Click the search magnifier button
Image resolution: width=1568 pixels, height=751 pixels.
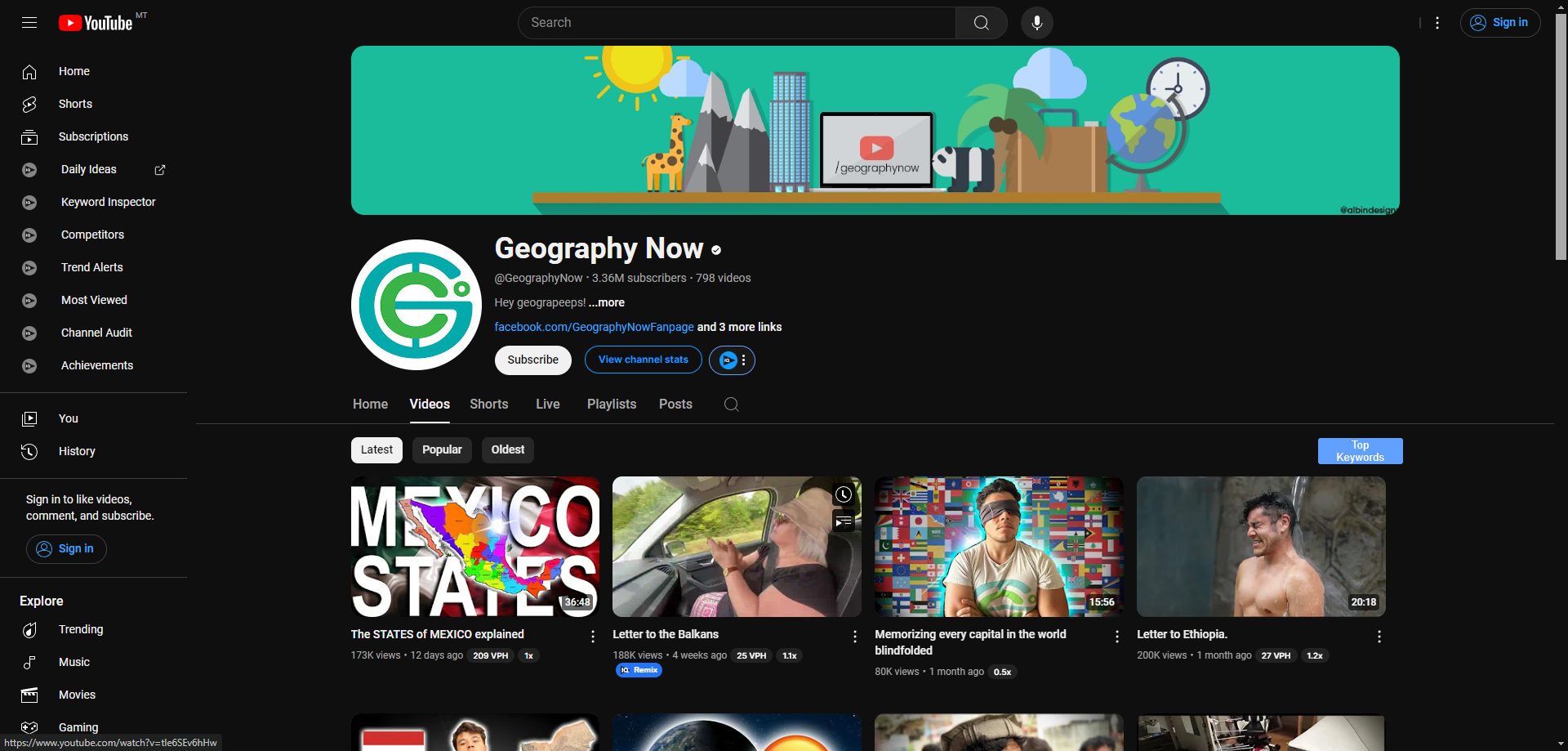[x=981, y=23]
